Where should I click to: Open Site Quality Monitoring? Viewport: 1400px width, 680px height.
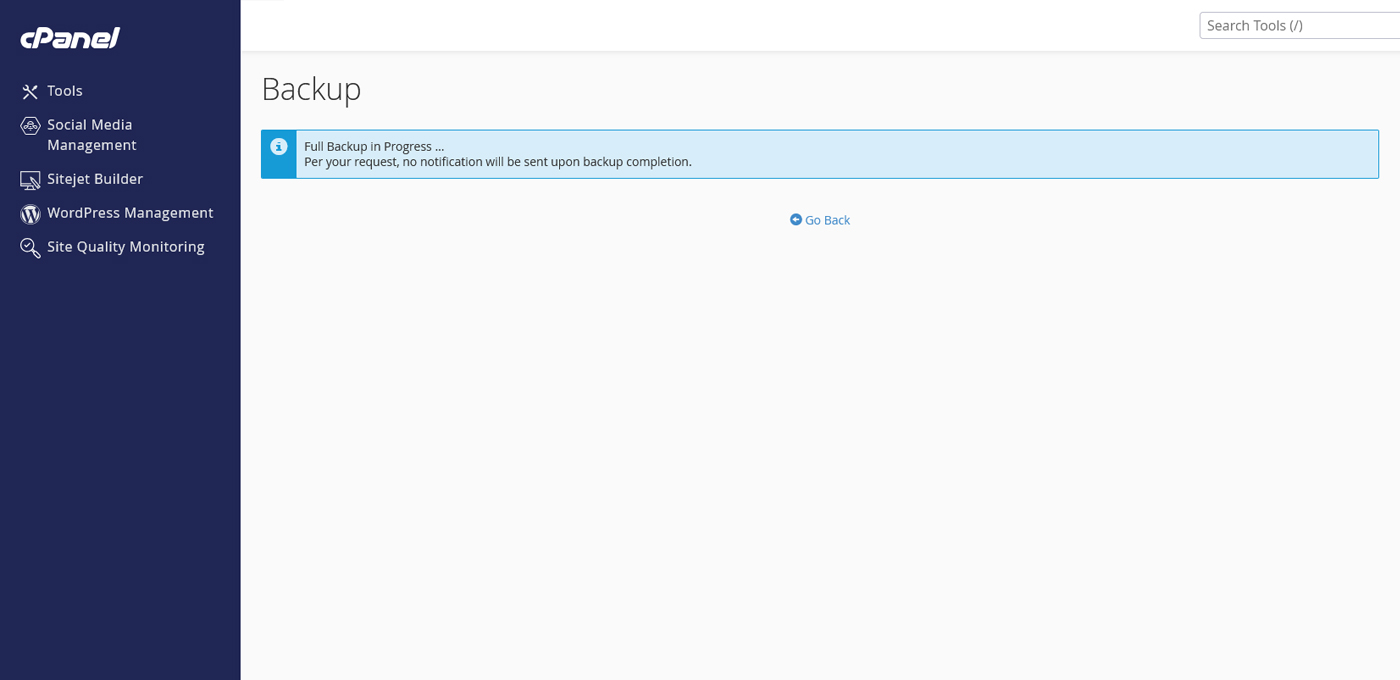click(x=125, y=247)
